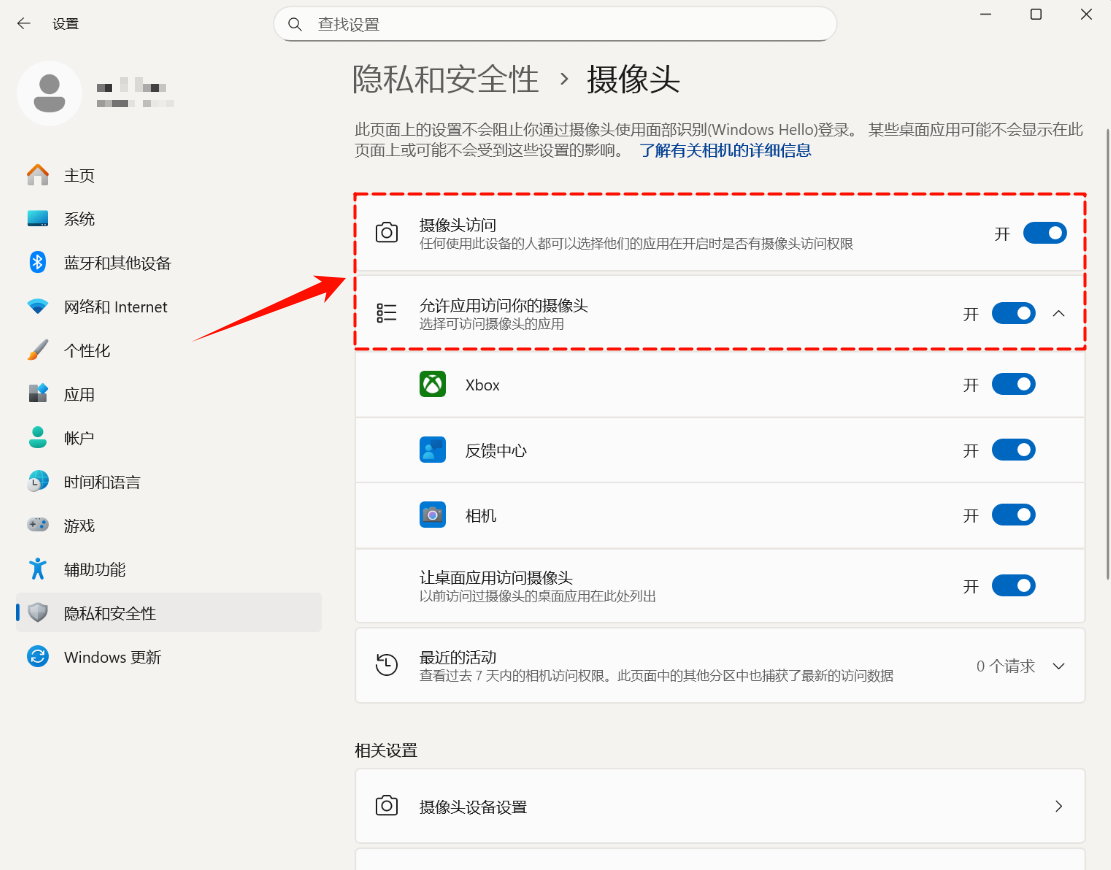Click the history icon next to 最近的活动

click(x=386, y=666)
